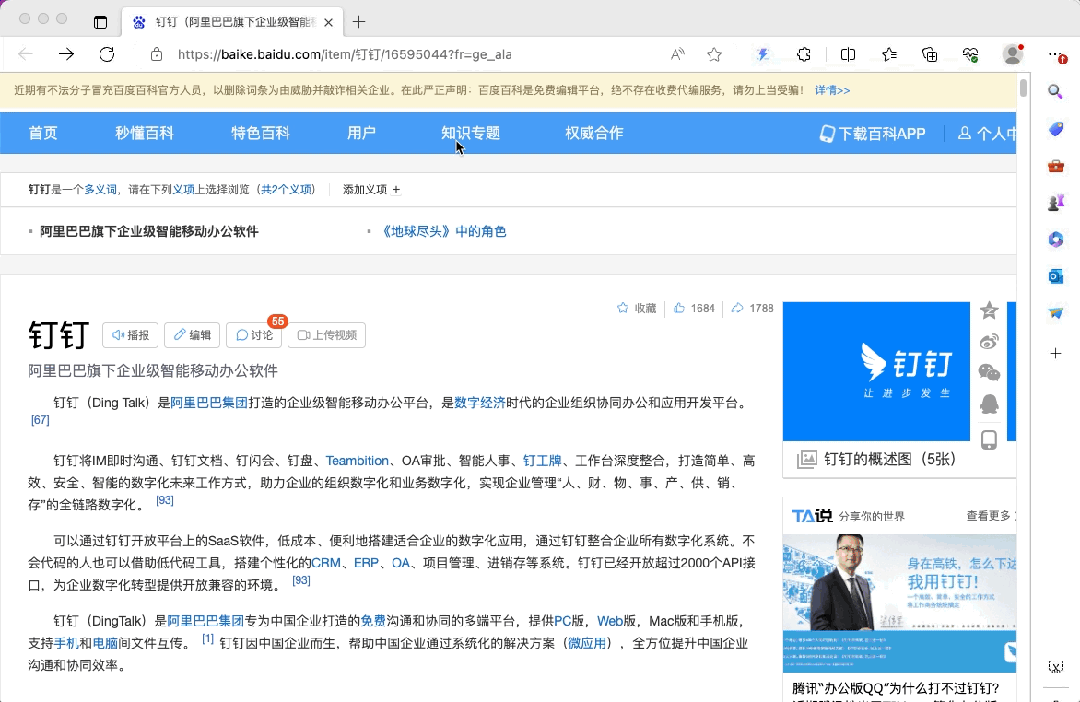The width and height of the screenshot is (1080, 702).
Task: Open browser essentials heart icon
Action: [970, 54]
